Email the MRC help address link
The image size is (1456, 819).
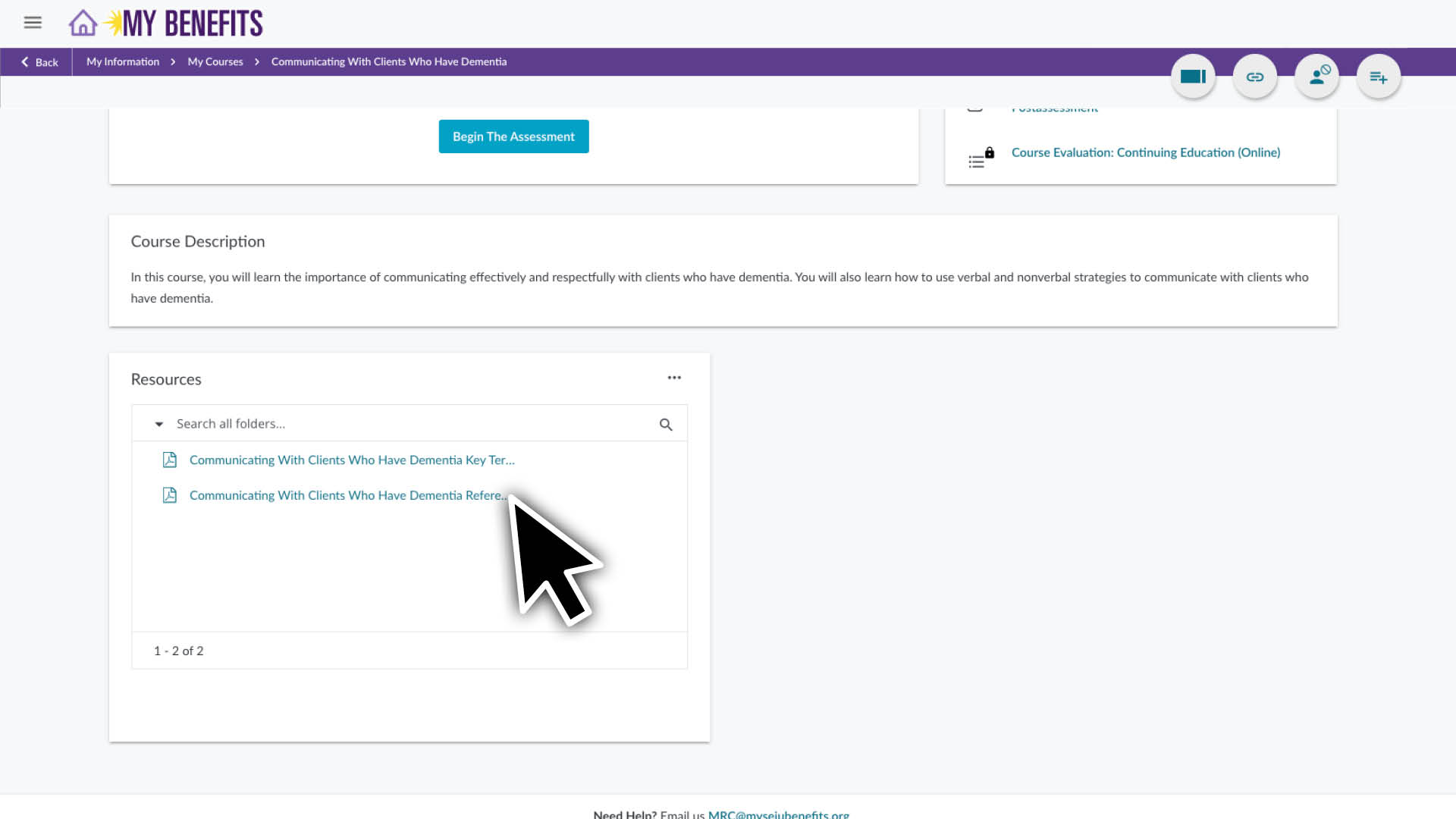778,814
